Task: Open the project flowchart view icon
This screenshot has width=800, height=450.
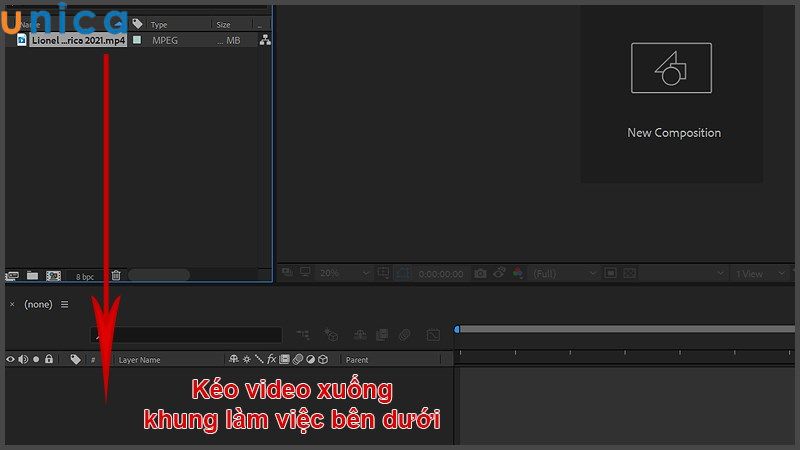Action: pos(265,40)
